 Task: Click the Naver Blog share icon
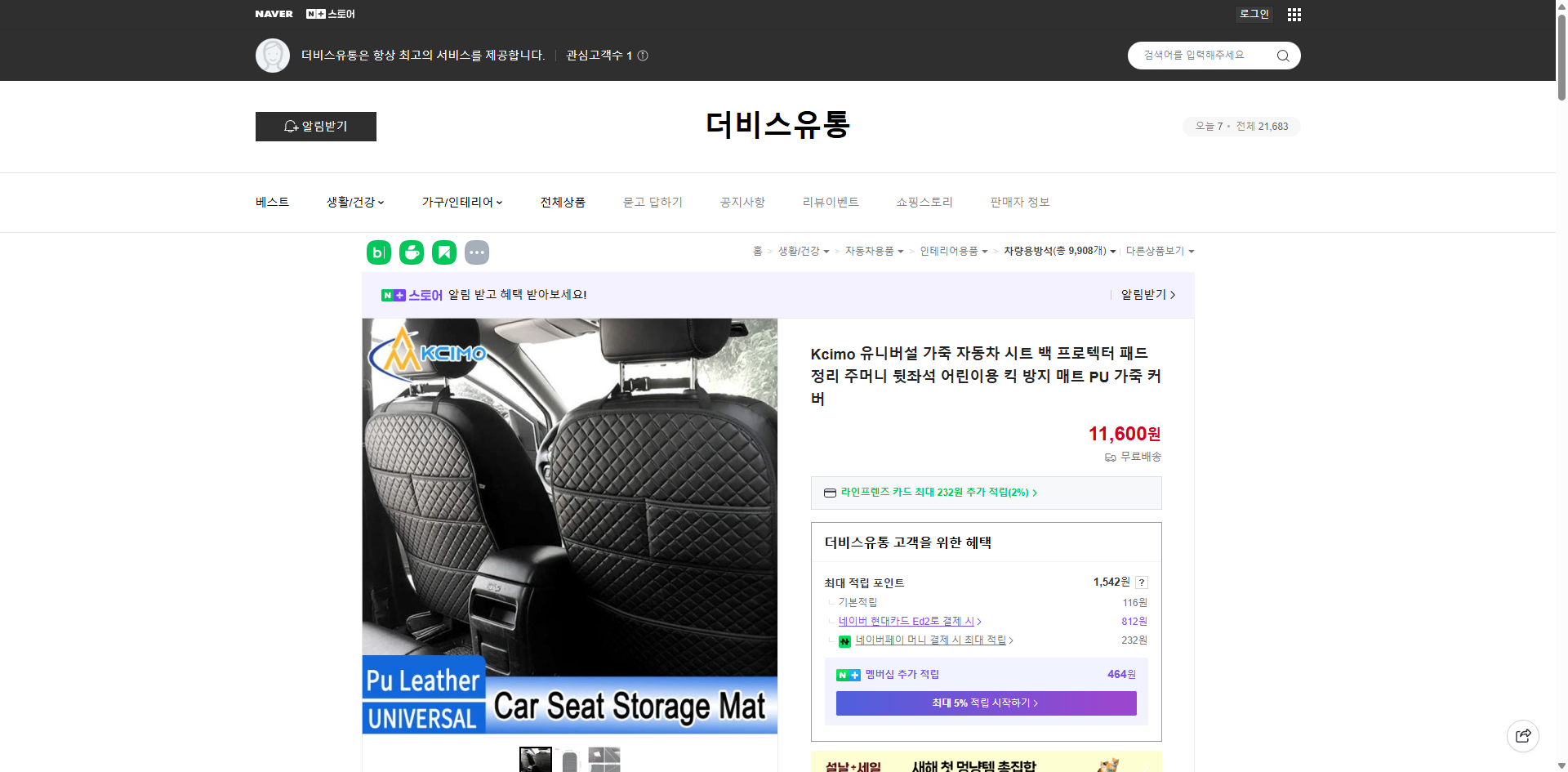coord(378,252)
